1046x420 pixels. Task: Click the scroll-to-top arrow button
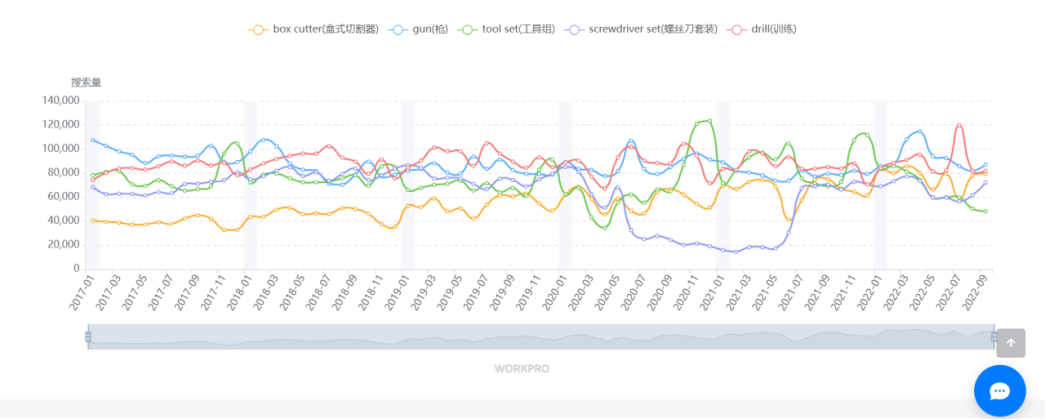(1010, 343)
